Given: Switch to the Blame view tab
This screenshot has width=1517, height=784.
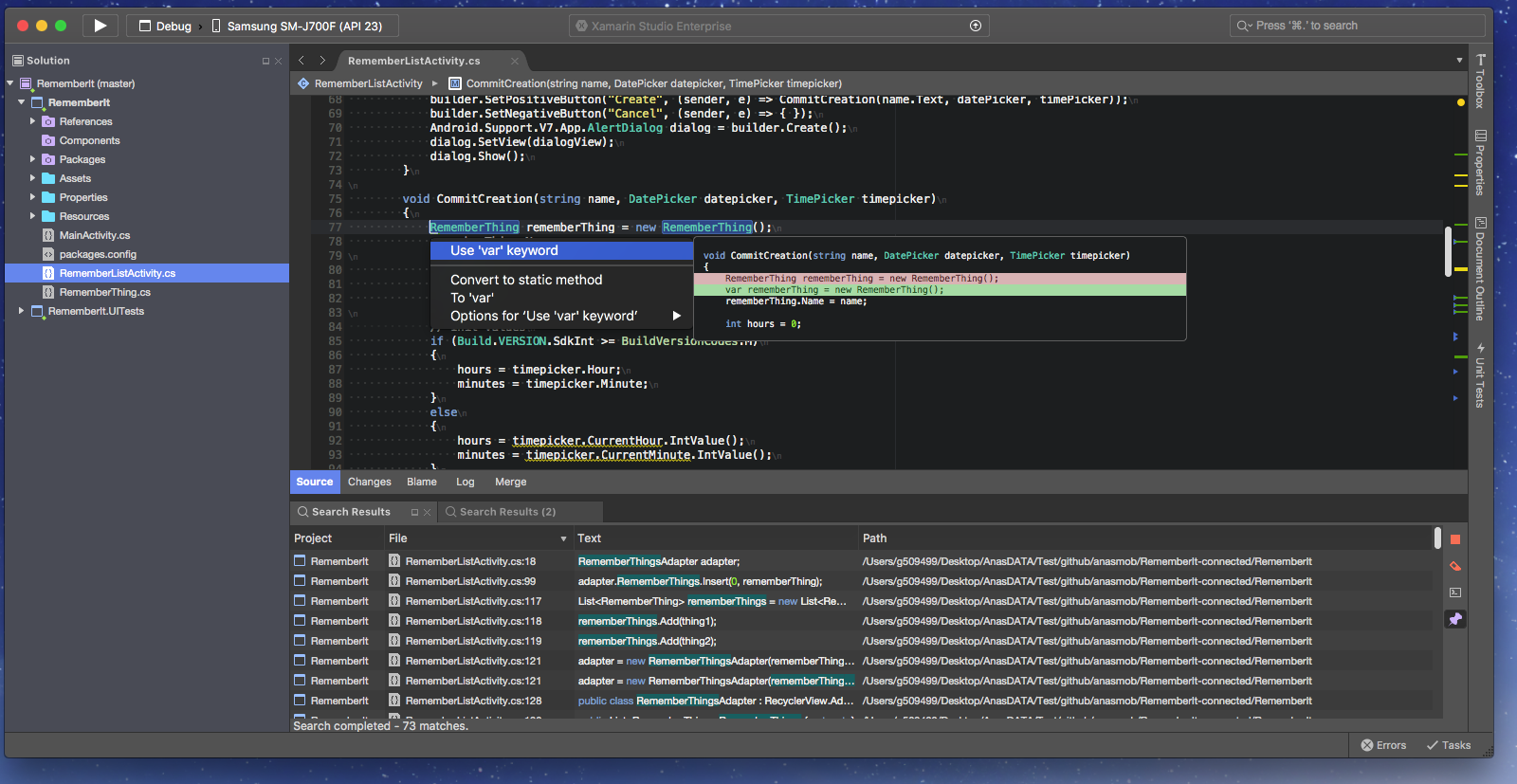Looking at the screenshot, I should [422, 482].
